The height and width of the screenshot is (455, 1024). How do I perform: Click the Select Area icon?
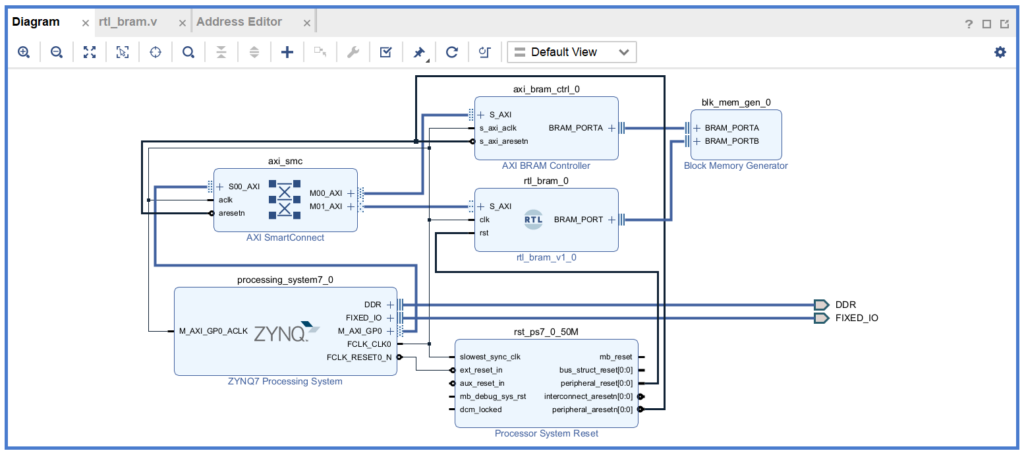122,52
